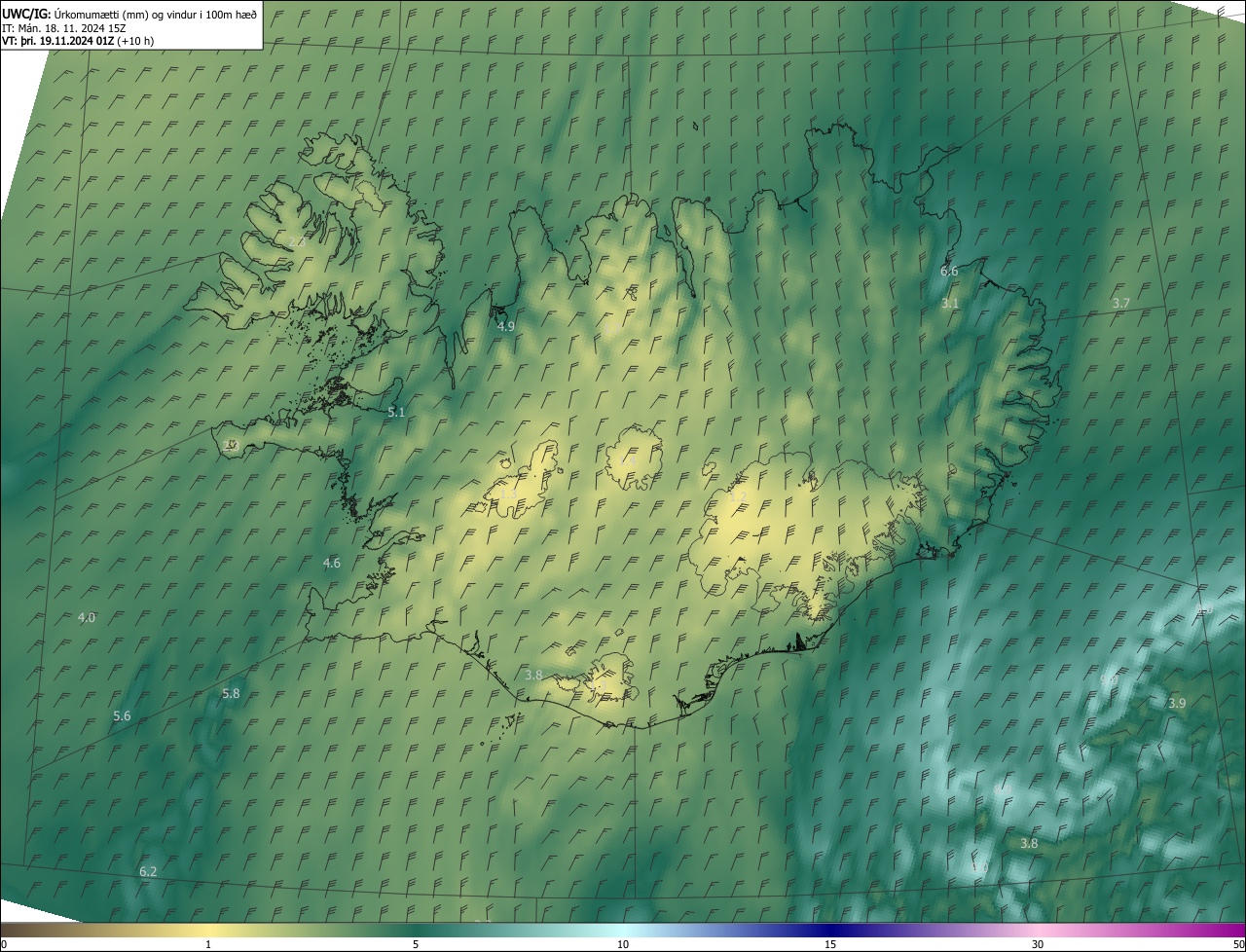Click the 4.6 value on the map
Image resolution: width=1246 pixels, height=952 pixels.
pos(332,564)
